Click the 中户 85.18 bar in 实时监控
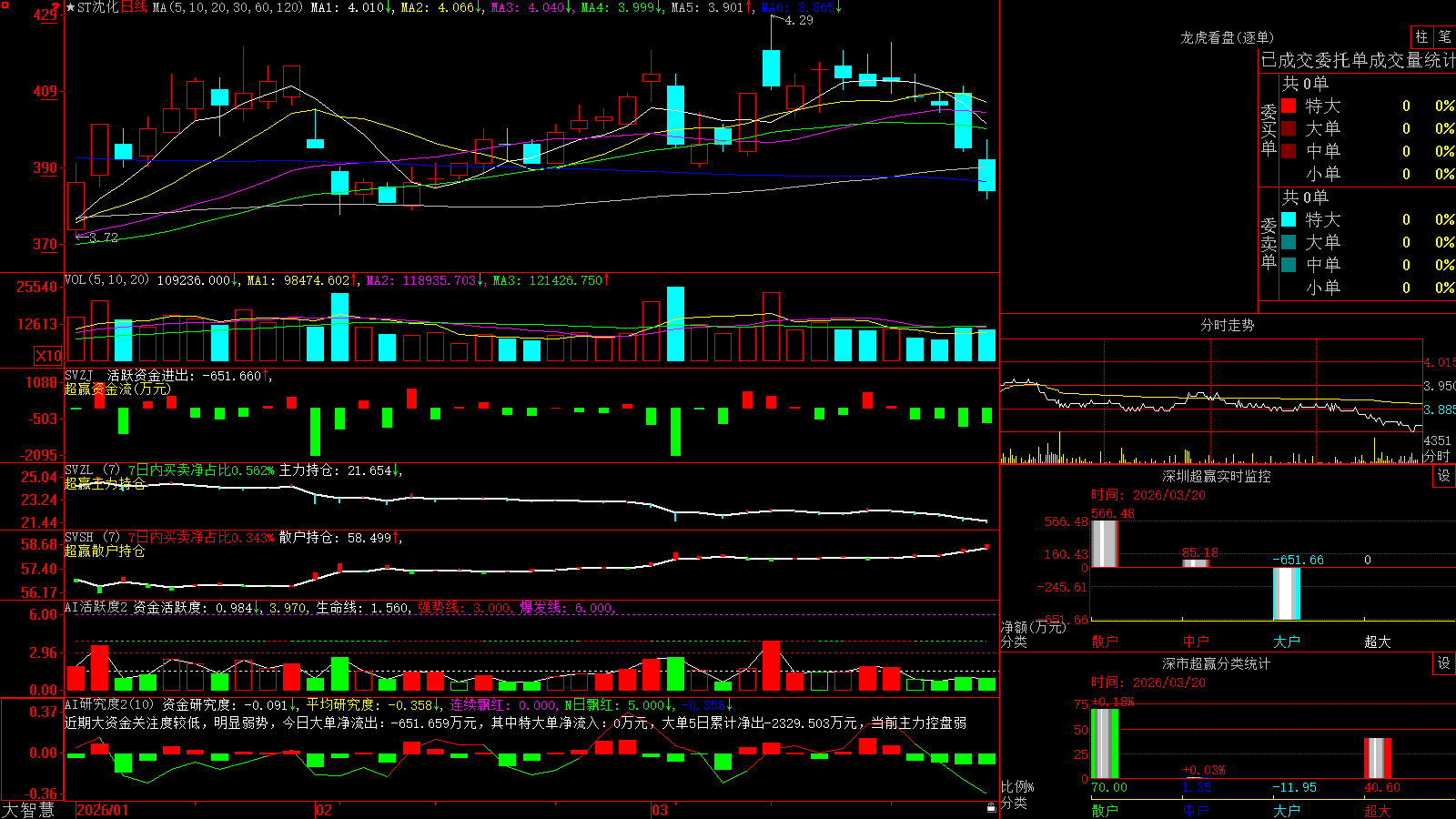Viewport: 1456px width, 819px height. point(1195,563)
